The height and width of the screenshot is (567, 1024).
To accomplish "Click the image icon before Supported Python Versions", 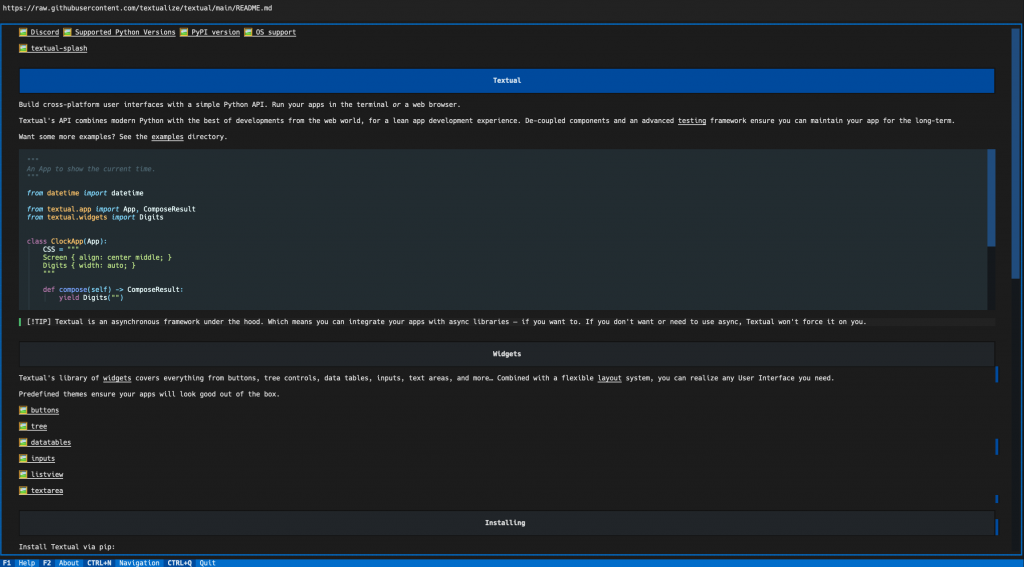I will pyautogui.click(x=67, y=32).
